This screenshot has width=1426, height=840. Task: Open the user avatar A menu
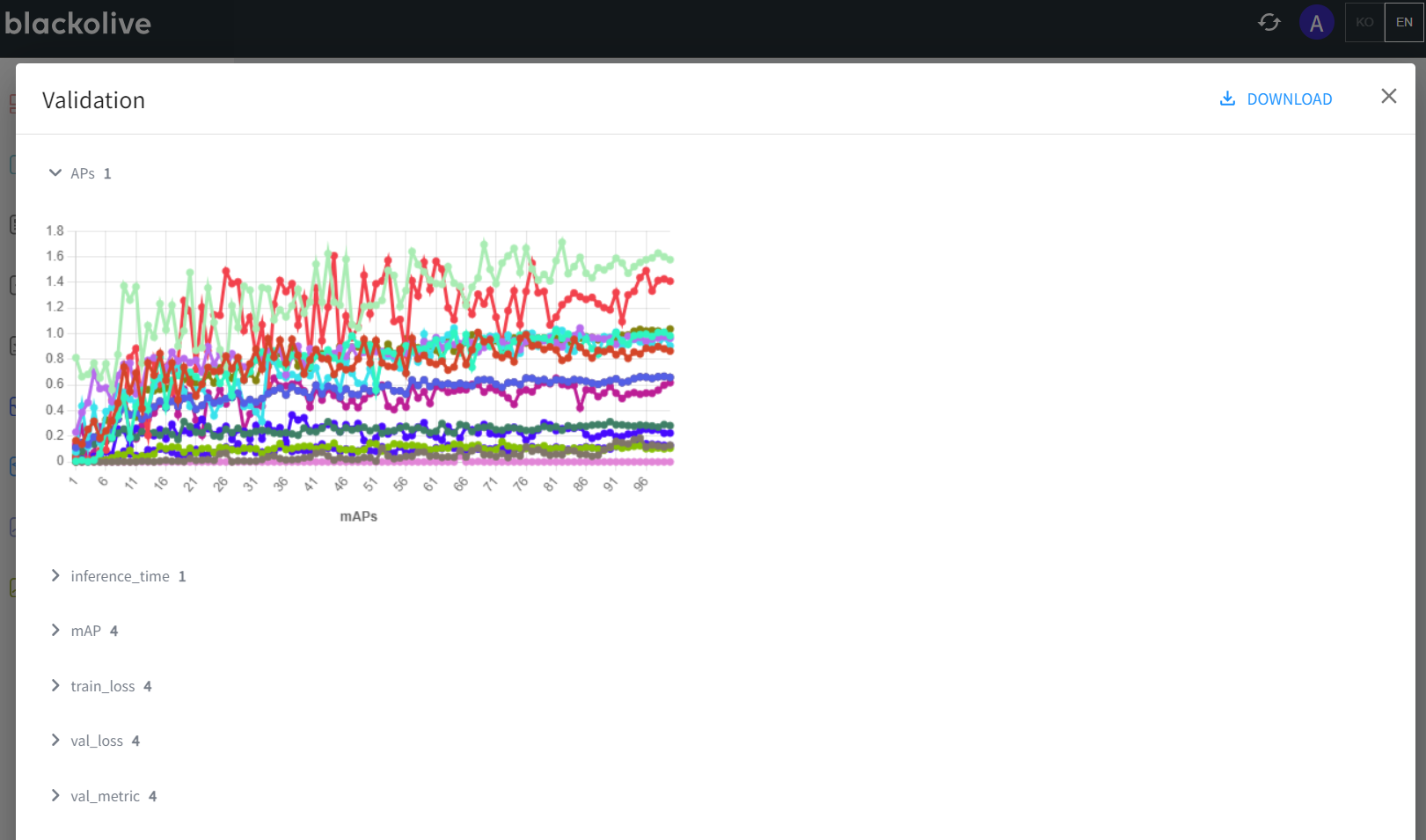pyautogui.click(x=1316, y=23)
